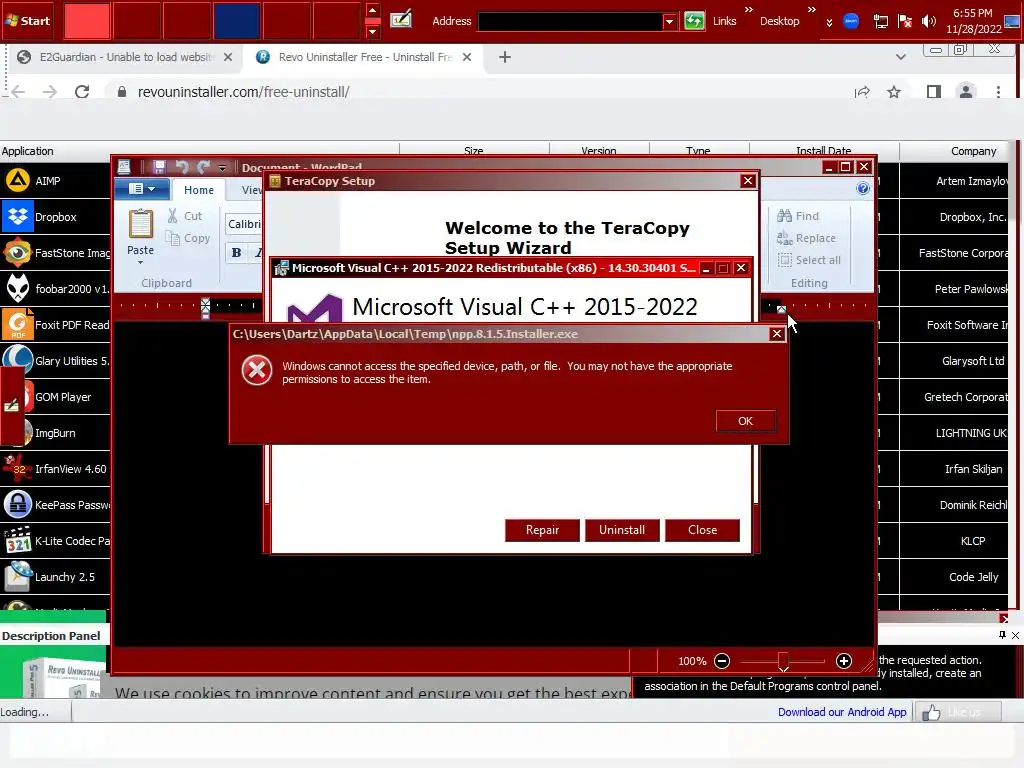
Task: Open the taskbar Address dropdown arrow
Action: [669, 22]
